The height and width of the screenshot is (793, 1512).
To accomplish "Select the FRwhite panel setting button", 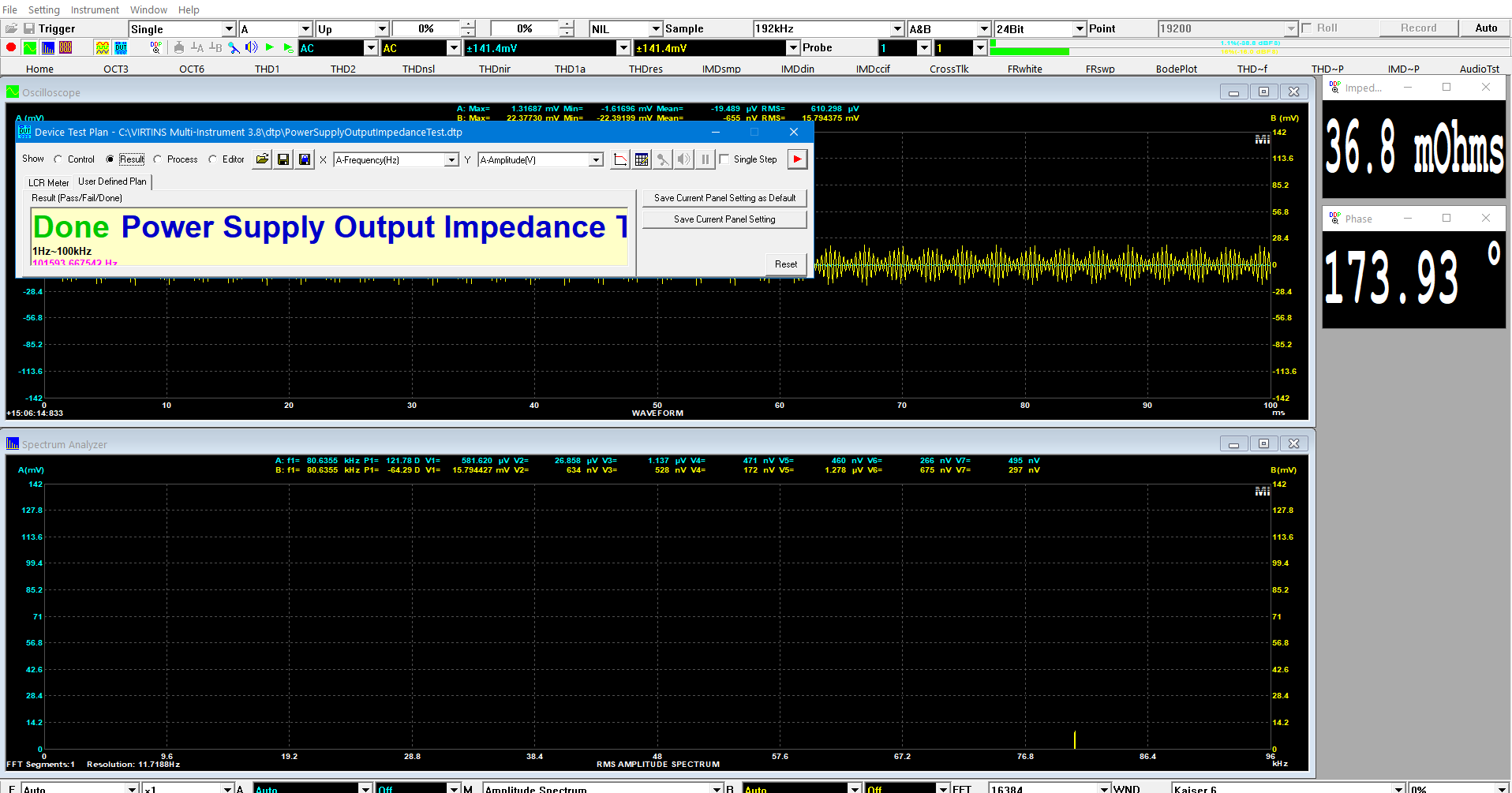I will (1024, 69).
